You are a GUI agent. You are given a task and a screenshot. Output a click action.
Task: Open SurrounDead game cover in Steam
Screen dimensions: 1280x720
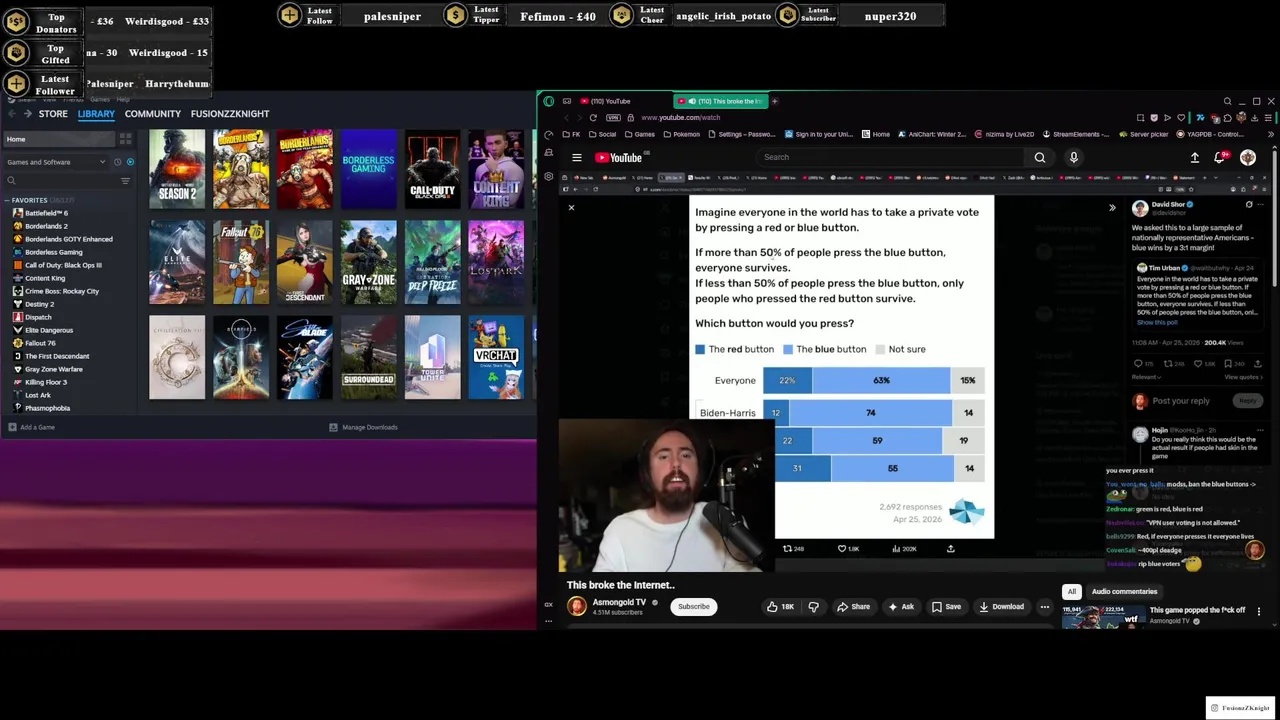368,357
